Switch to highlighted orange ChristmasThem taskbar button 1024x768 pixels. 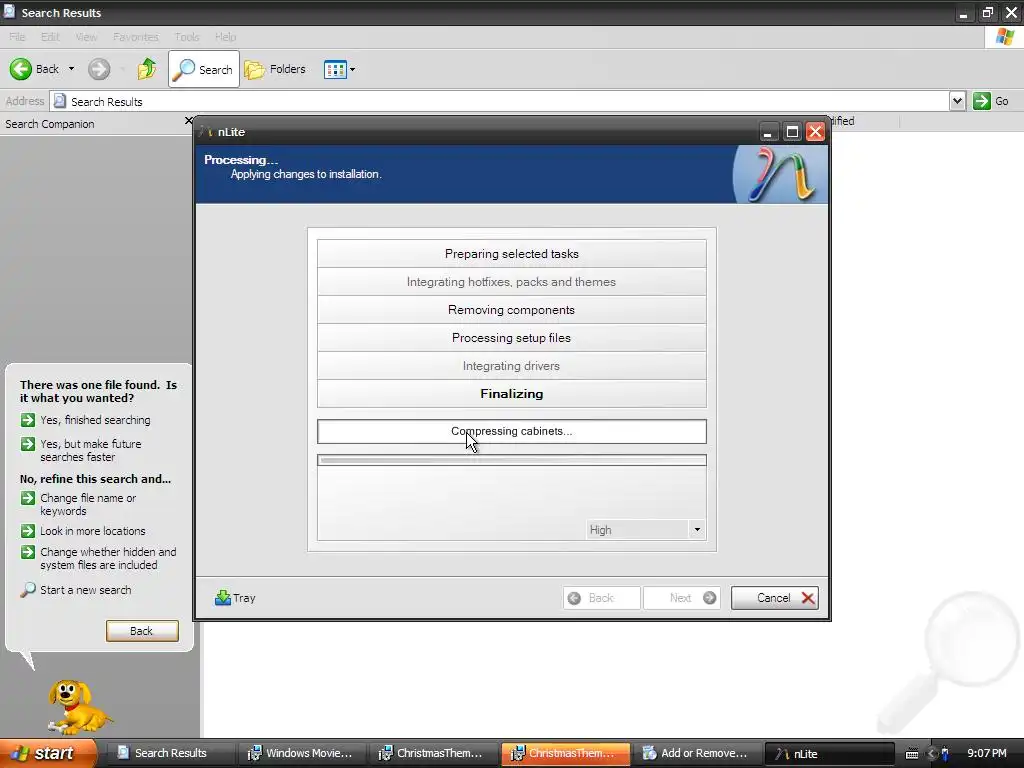coord(566,753)
